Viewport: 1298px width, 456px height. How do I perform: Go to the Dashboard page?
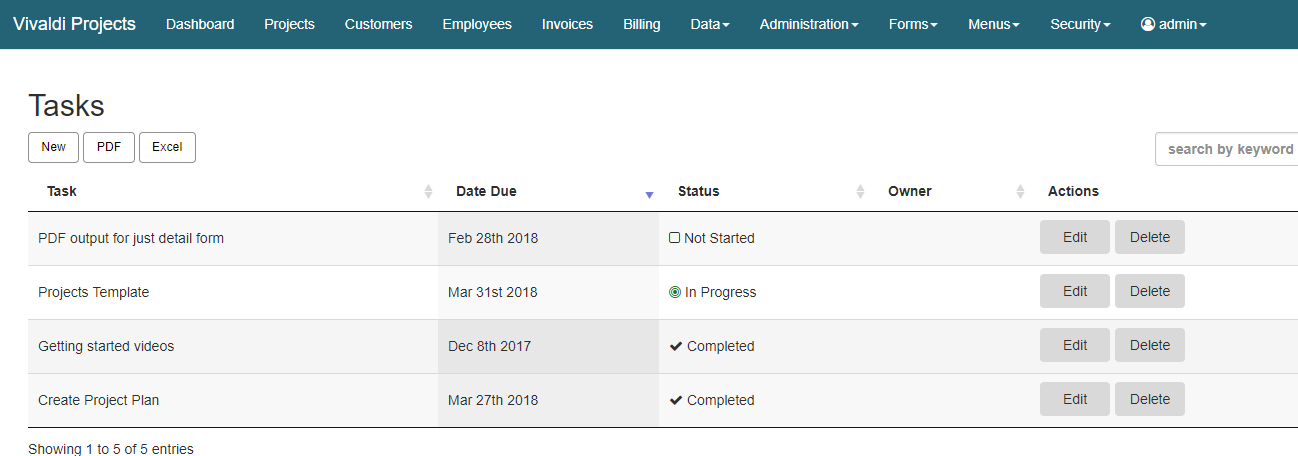point(200,24)
